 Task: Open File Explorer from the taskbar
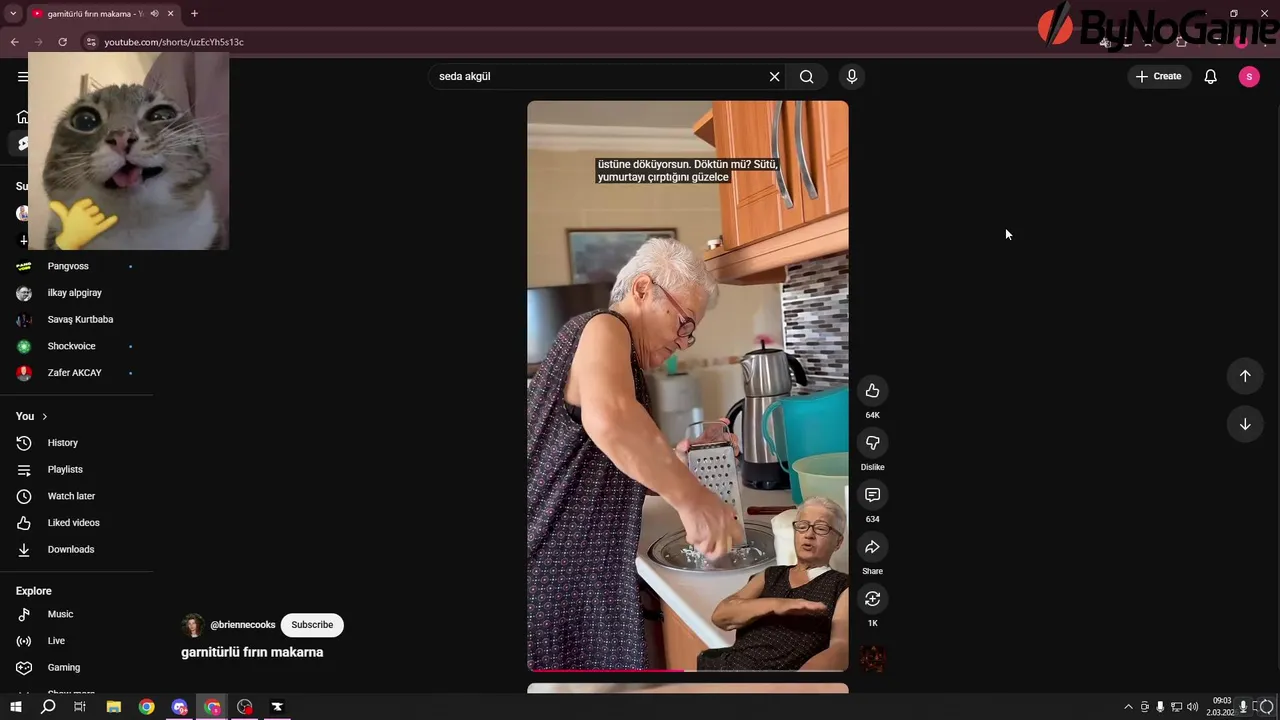point(114,707)
